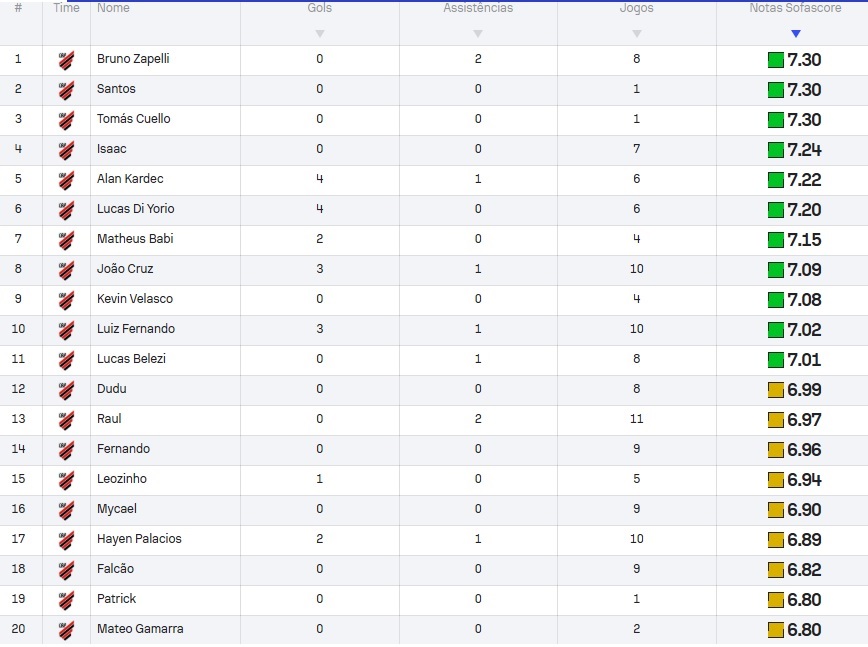Sort table by Gols arrow
Screen dimensions: 868x647
pyautogui.click(x=319, y=34)
